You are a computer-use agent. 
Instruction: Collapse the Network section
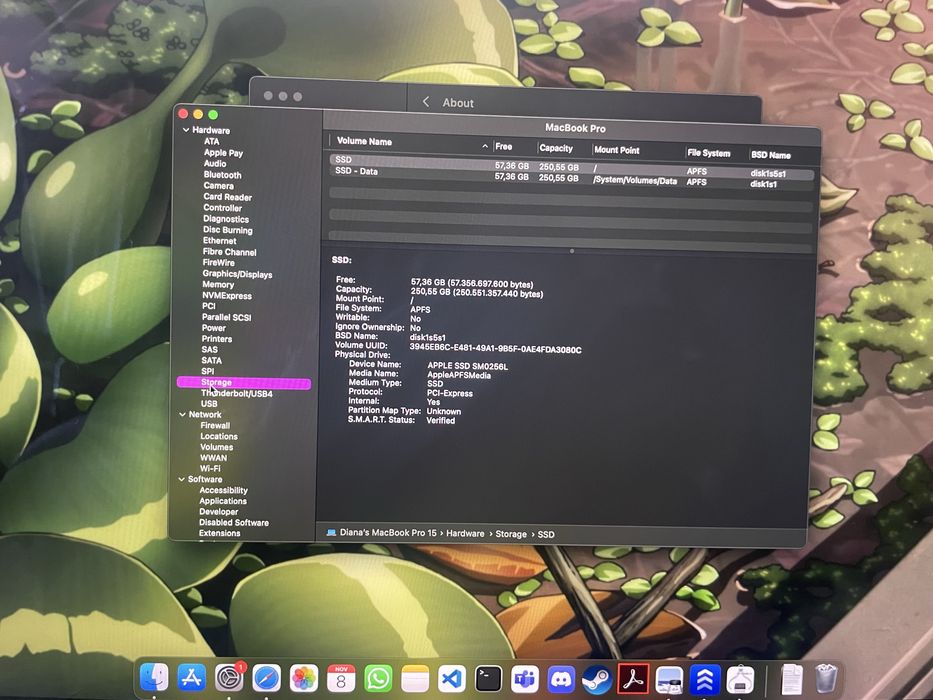182,414
